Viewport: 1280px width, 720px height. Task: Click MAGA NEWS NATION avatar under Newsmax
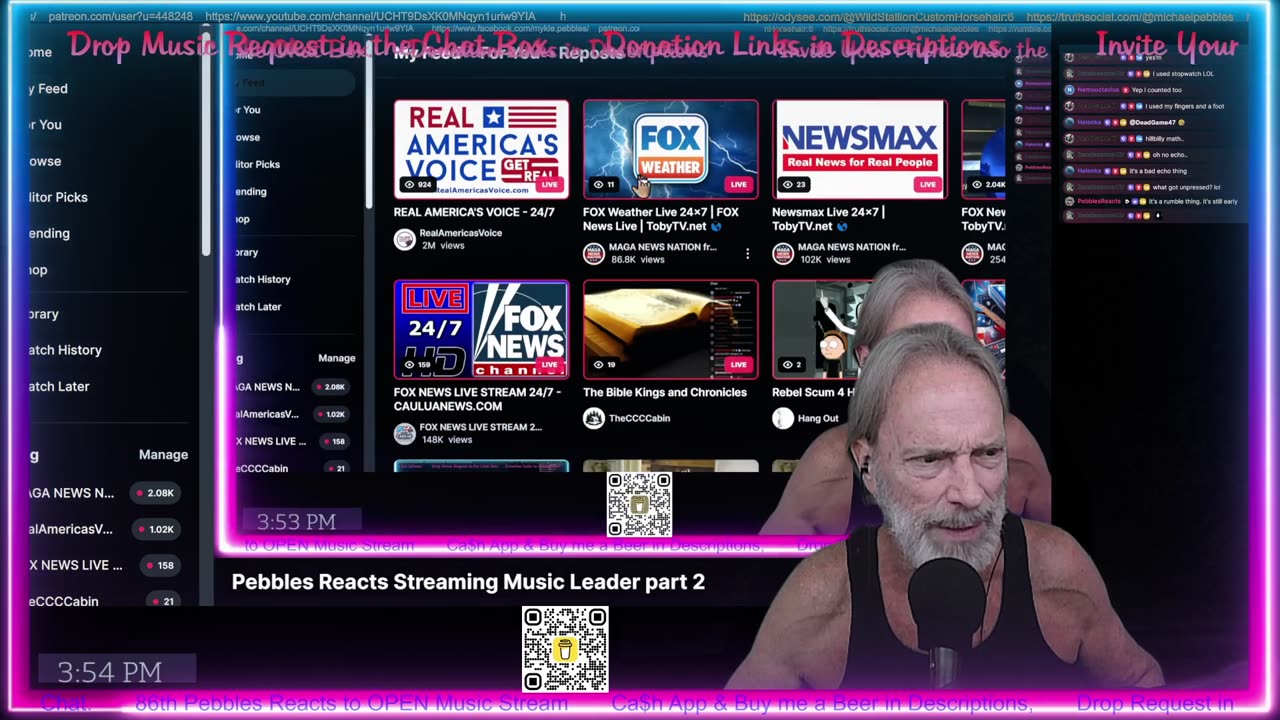[x=783, y=253]
